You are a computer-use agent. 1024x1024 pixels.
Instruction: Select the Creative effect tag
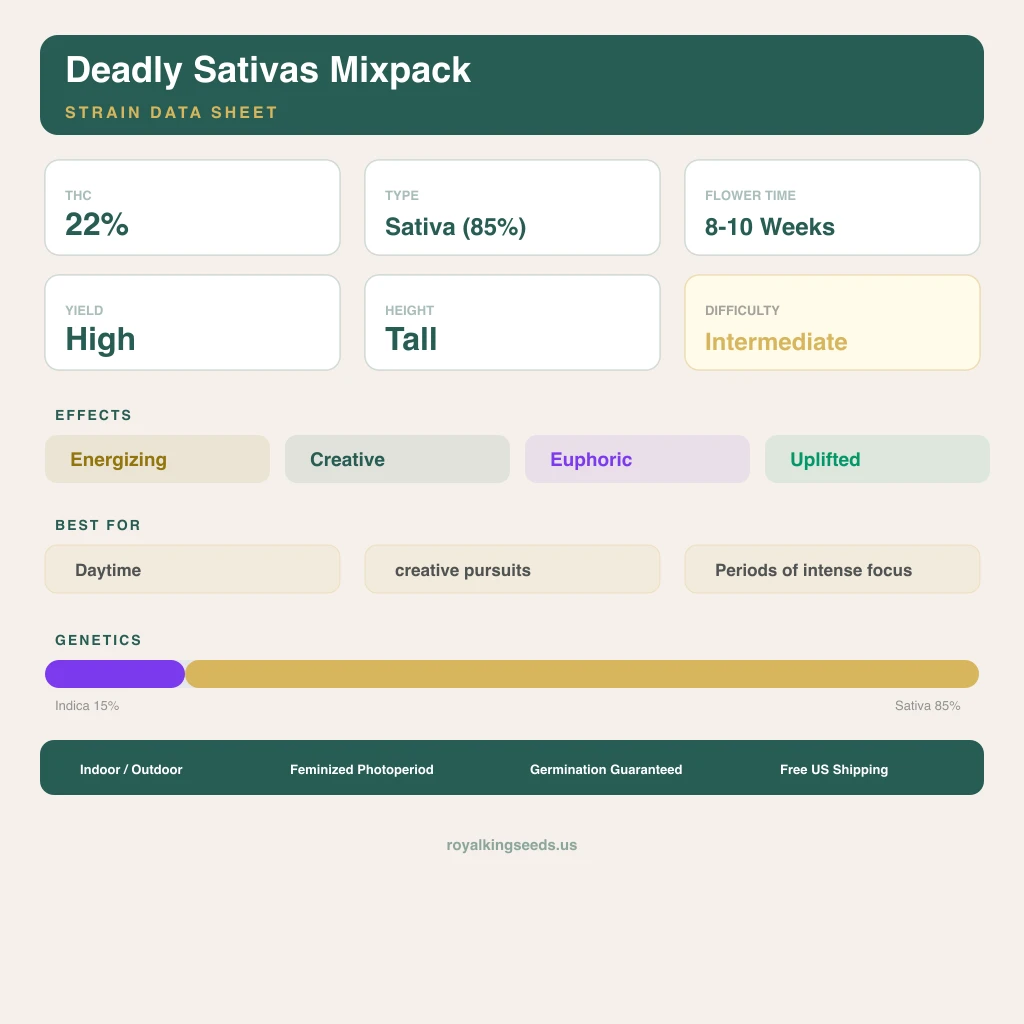point(398,459)
